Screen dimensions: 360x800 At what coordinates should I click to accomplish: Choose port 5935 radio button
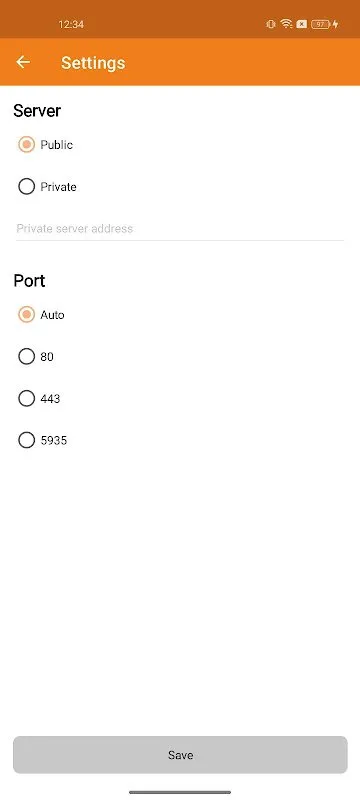[27, 440]
